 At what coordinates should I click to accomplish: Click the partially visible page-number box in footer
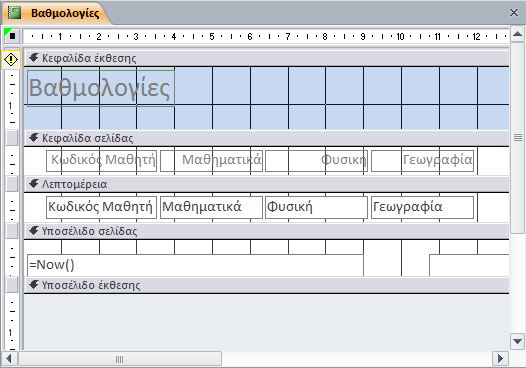[469, 265]
